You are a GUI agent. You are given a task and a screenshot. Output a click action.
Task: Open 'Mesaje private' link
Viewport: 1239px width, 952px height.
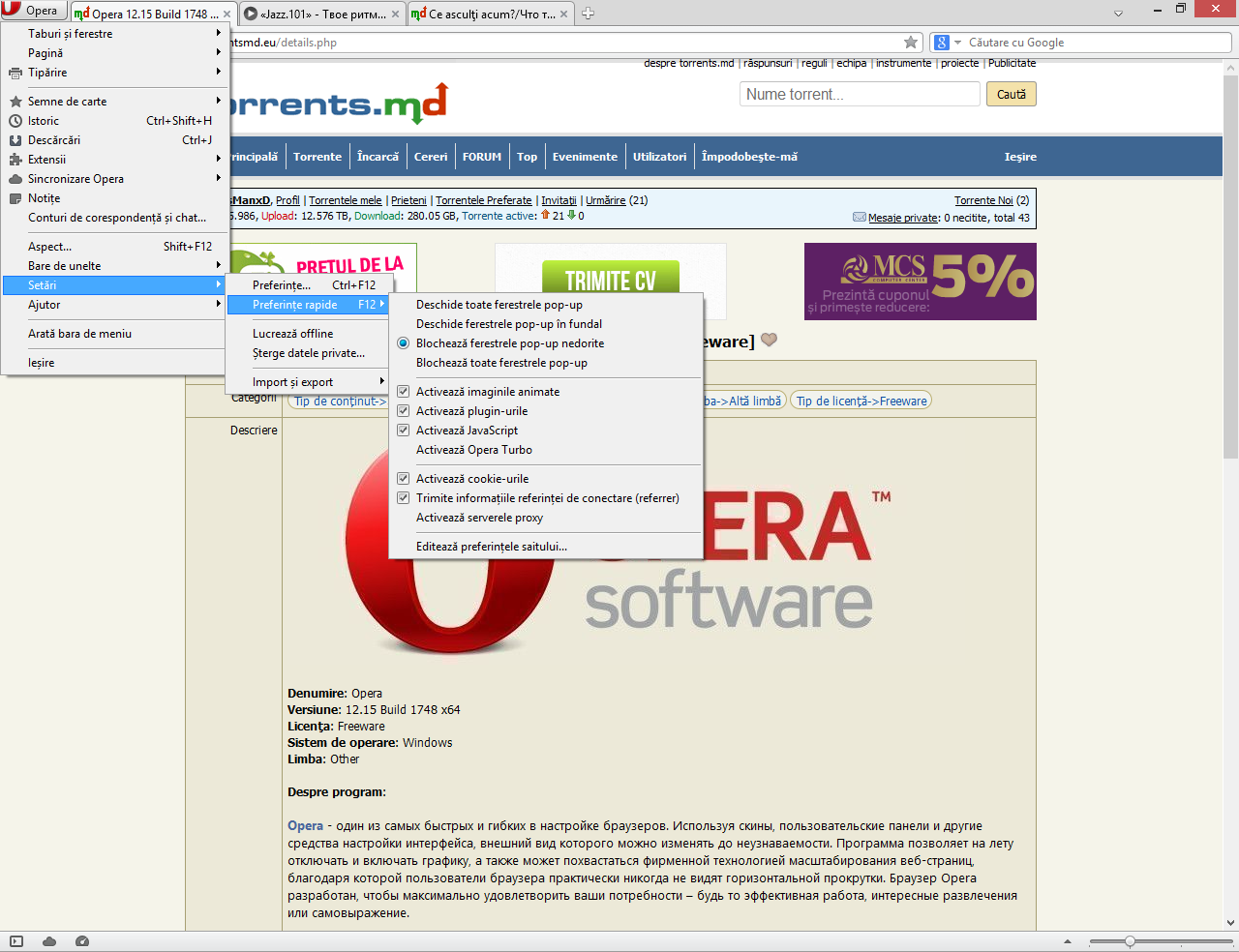903,218
